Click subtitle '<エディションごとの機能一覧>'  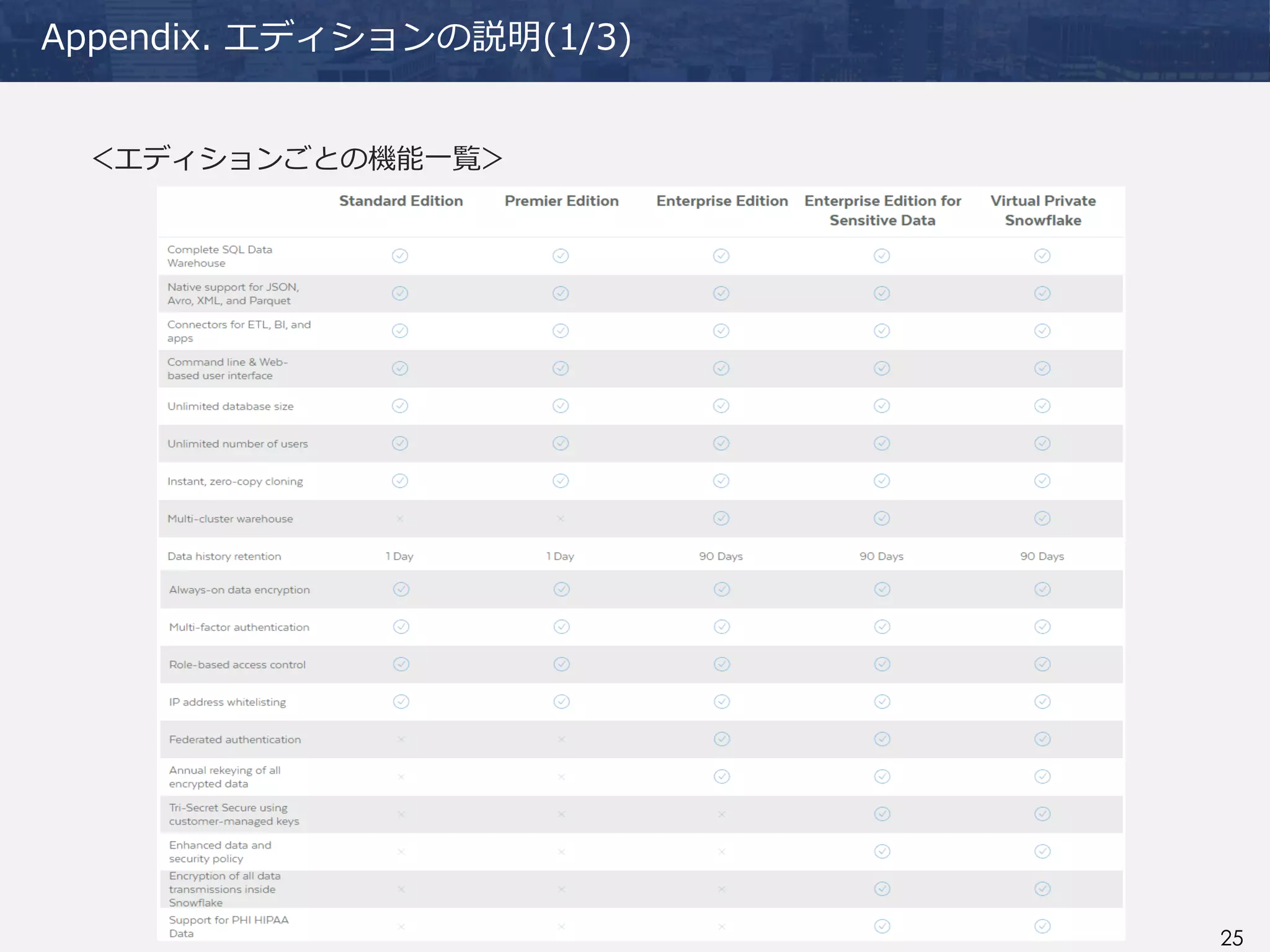[297, 158]
